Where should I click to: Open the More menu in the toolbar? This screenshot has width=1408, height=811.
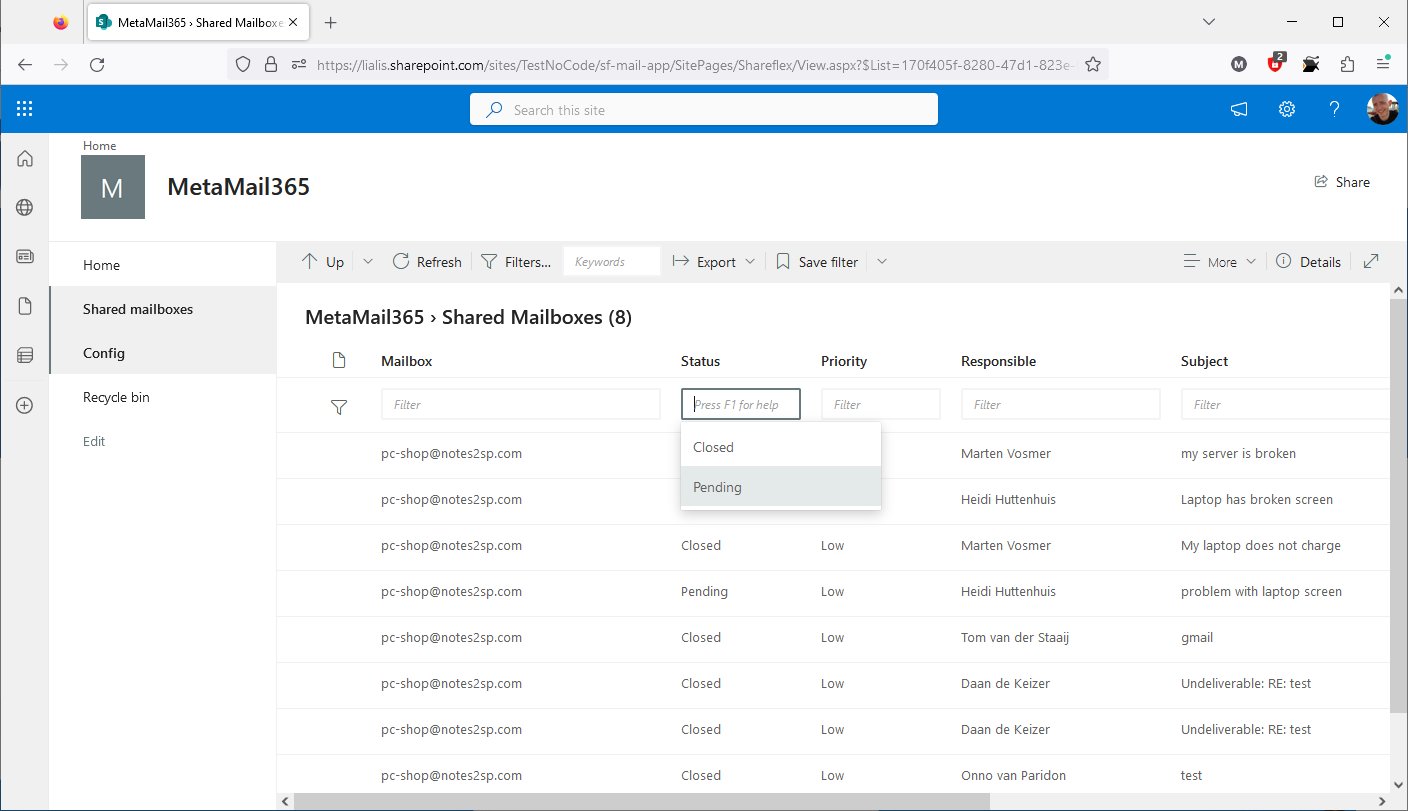tap(1219, 262)
